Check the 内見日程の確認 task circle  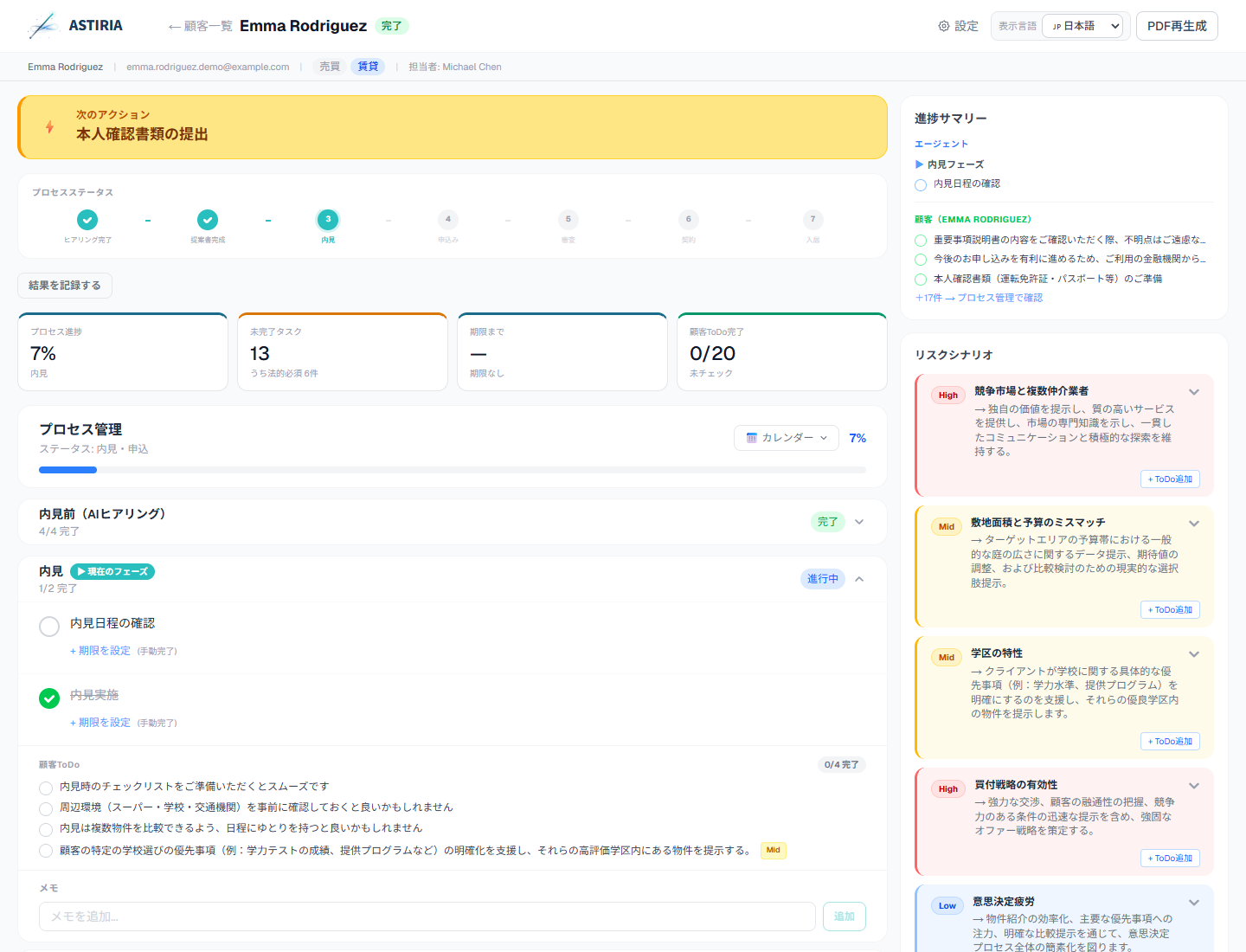coord(49,626)
